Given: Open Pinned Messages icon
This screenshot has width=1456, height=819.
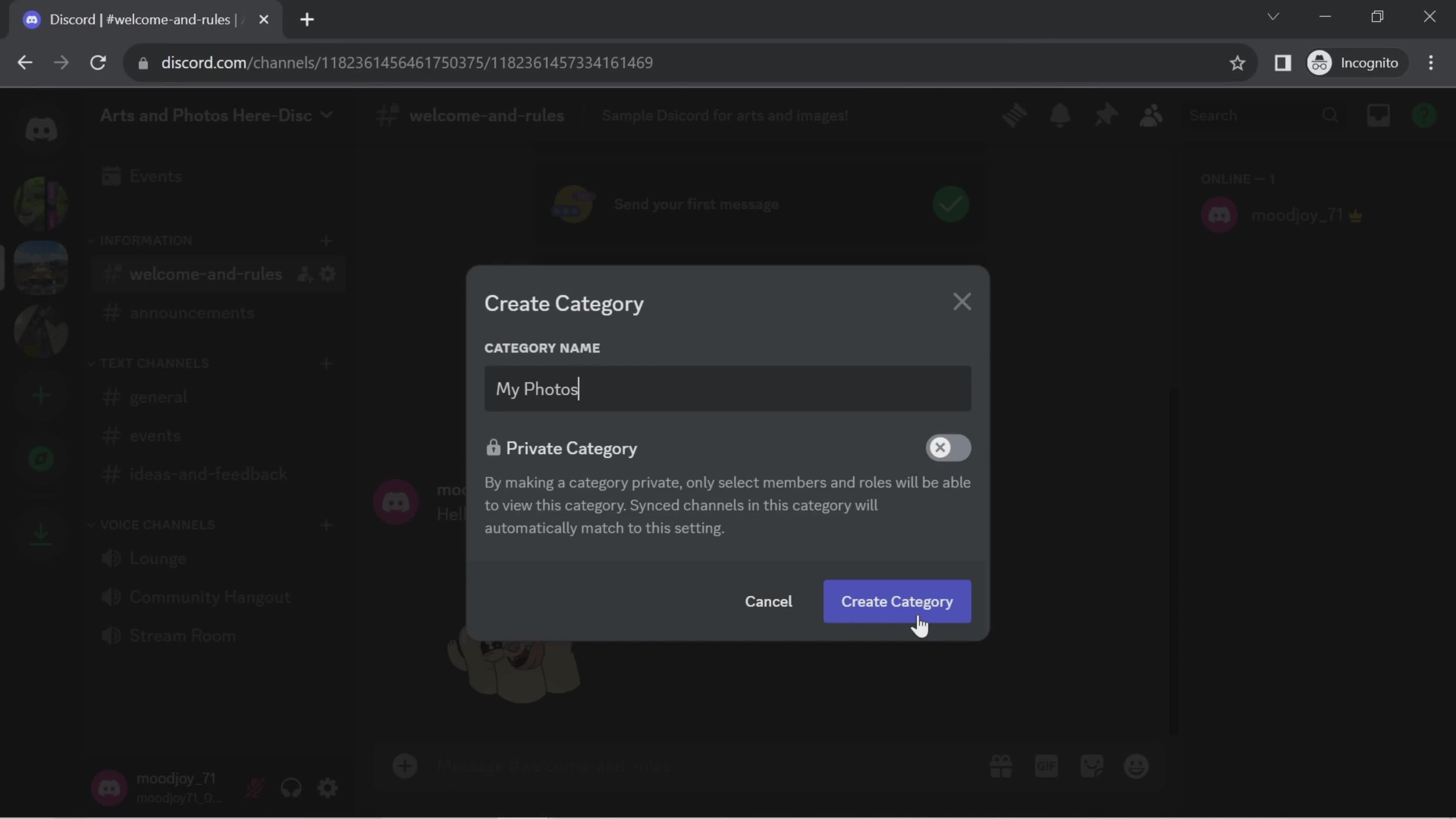Looking at the screenshot, I should pyautogui.click(x=1106, y=115).
